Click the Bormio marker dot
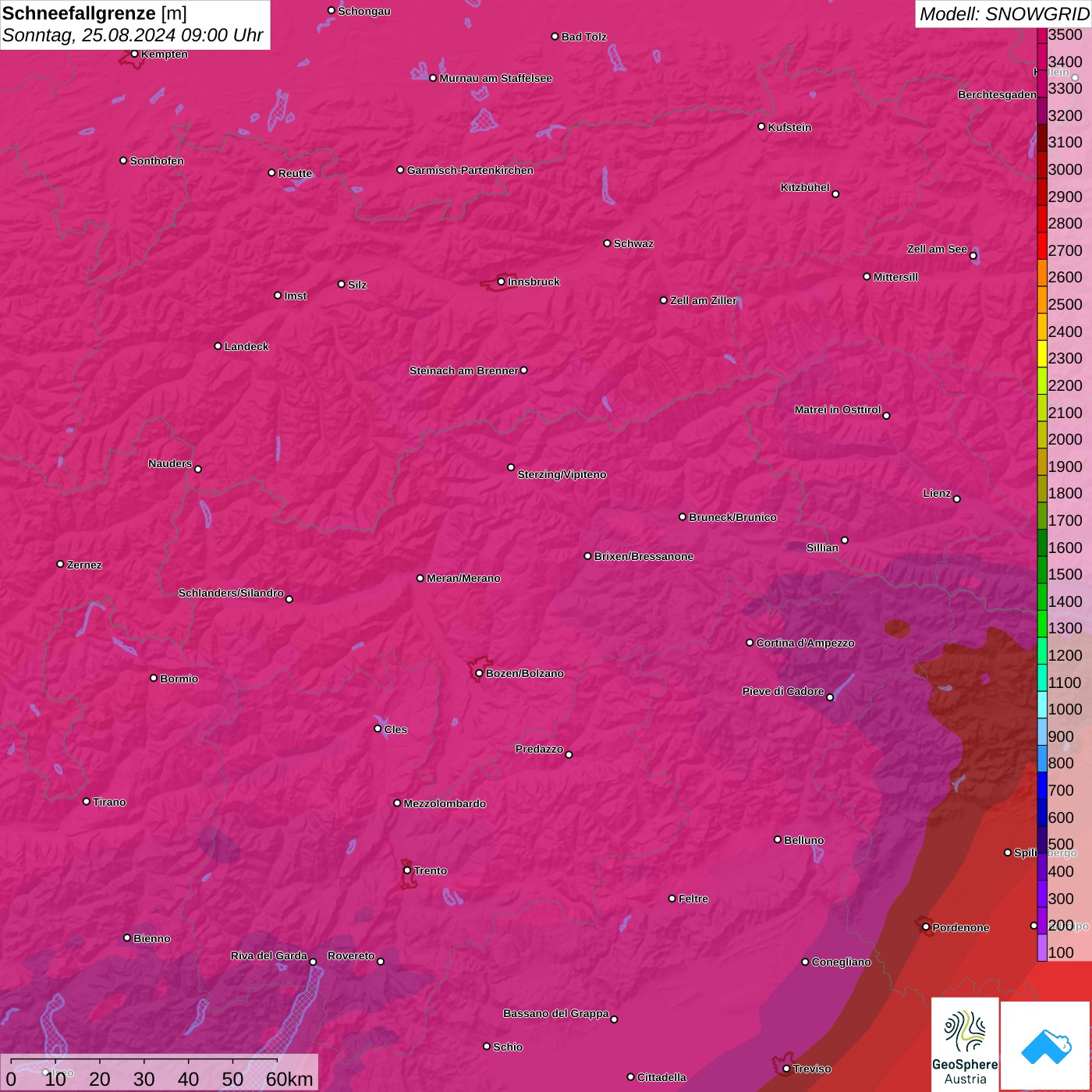 154,678
